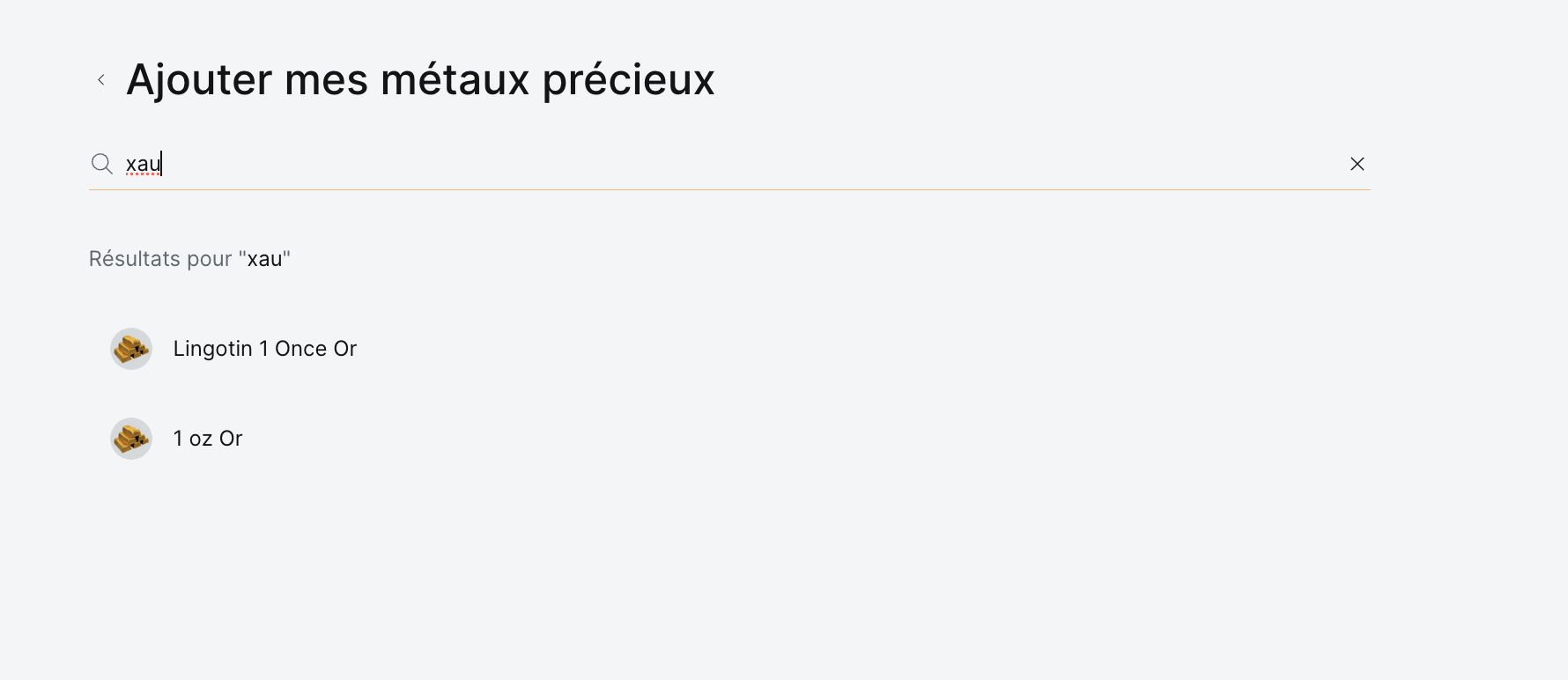Image resolution: width=1568 pixels, height=680 pixels.
Task: Click the typed "xau" text in the search field
Action: pos(143,165)
